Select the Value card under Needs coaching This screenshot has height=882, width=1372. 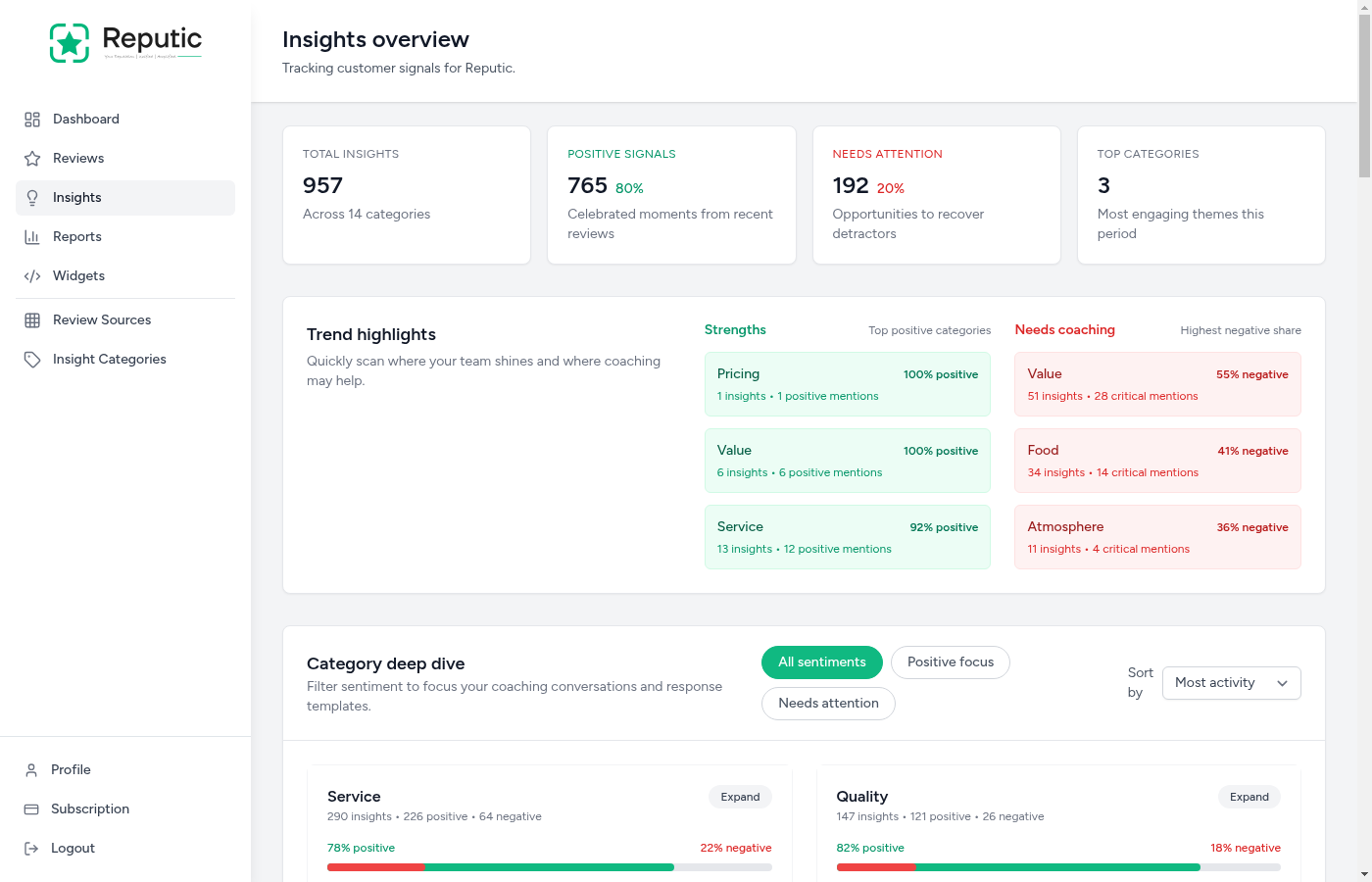1157,383
